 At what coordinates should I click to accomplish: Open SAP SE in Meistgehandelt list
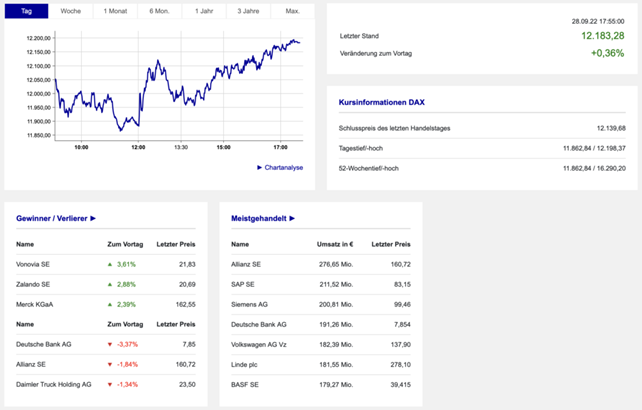coord(245,284)
